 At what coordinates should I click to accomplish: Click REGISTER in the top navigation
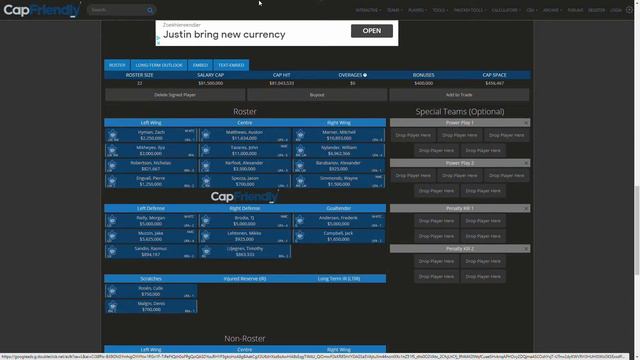point(596,10)
